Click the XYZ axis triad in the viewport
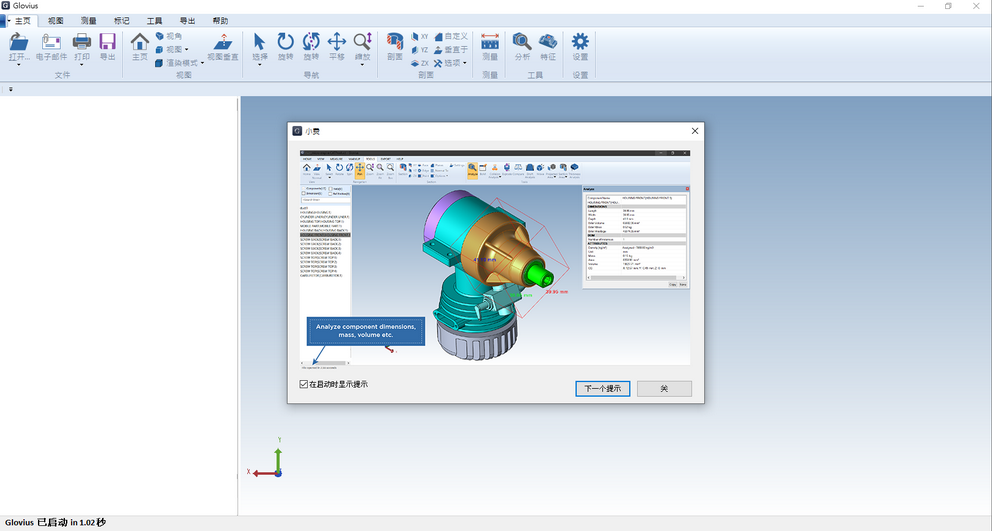The width and height of the screenshot is (992, 531). [267, 458]
